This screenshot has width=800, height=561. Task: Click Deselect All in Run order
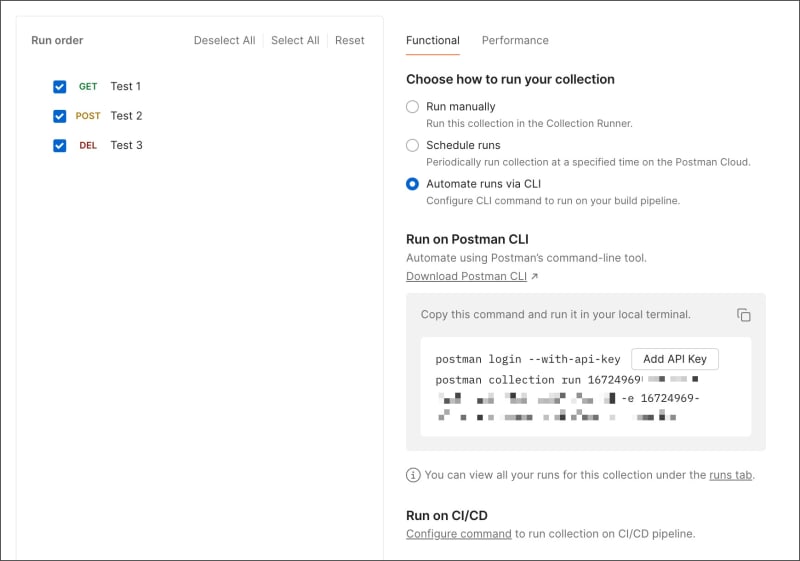(x=224, y=40)
